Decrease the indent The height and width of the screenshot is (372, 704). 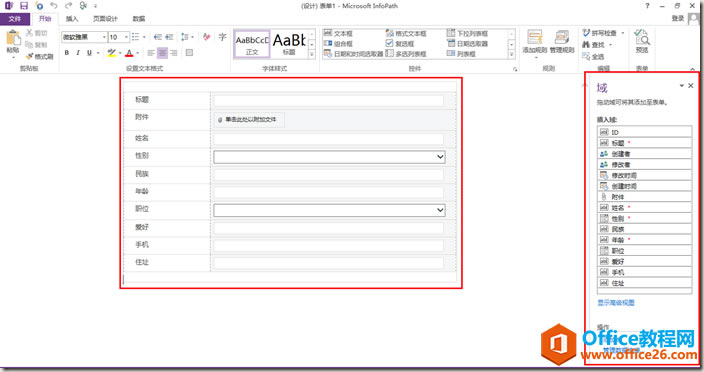tap(158, 37)
